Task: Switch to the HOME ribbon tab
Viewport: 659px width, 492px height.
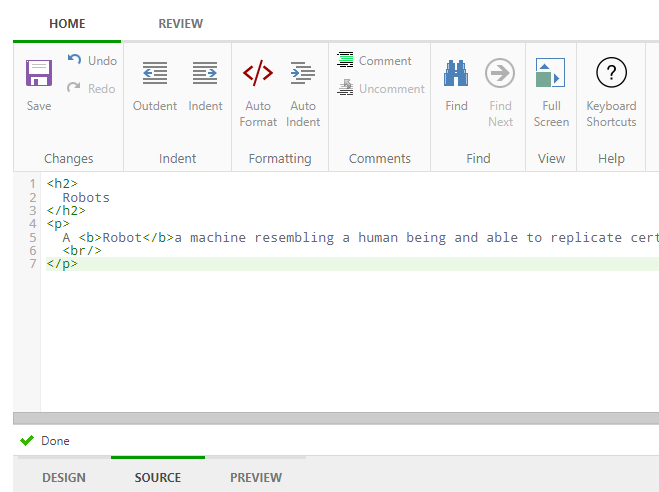Action: point(67,24)
